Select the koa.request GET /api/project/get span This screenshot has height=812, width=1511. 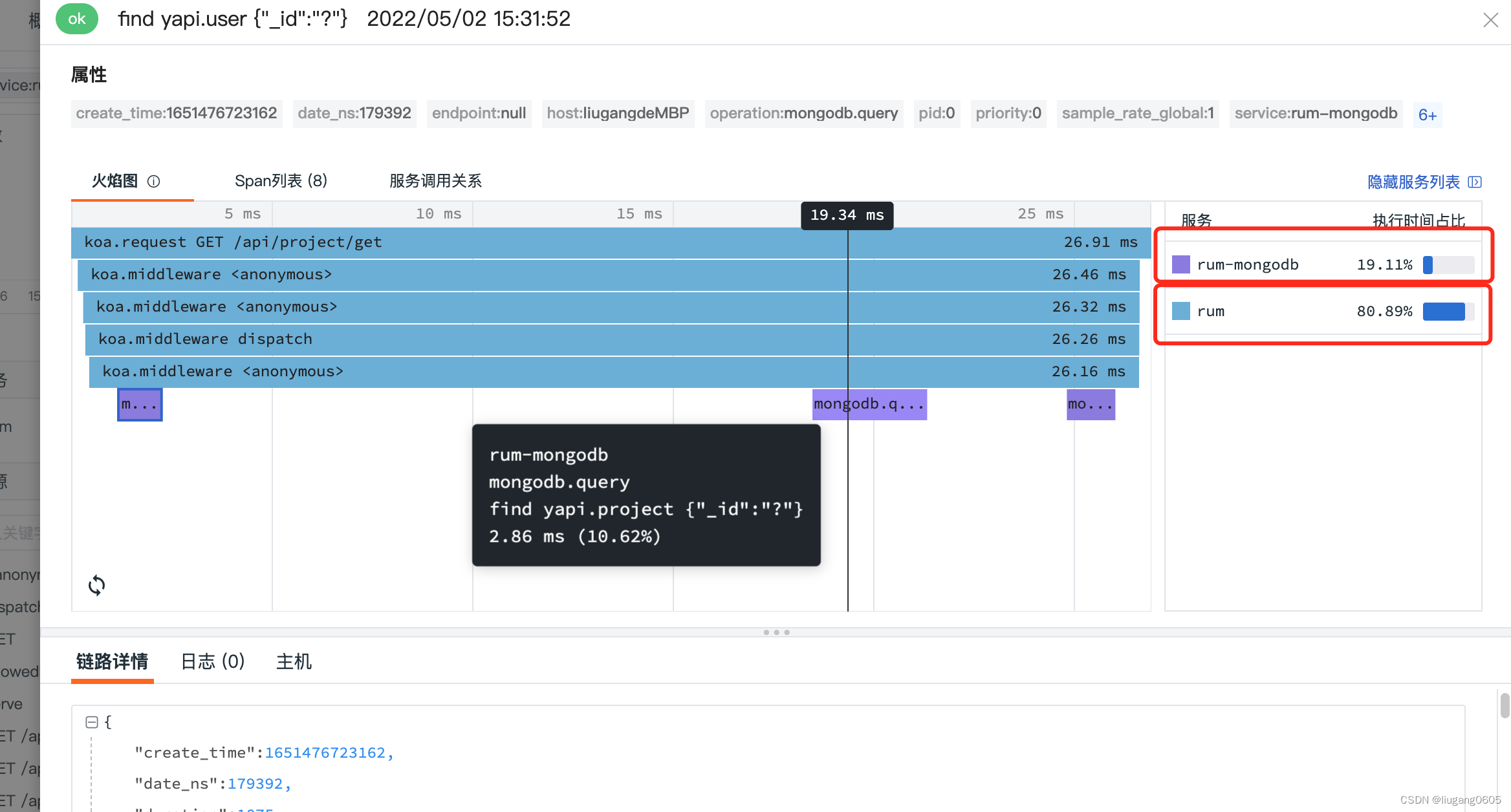[611, 242]
